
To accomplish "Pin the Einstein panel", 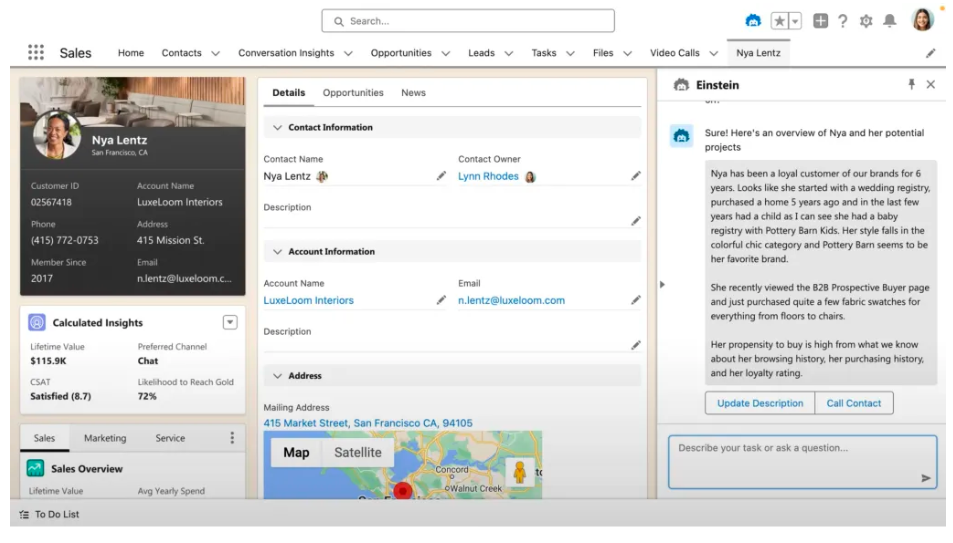I will (x=911, y=85).
